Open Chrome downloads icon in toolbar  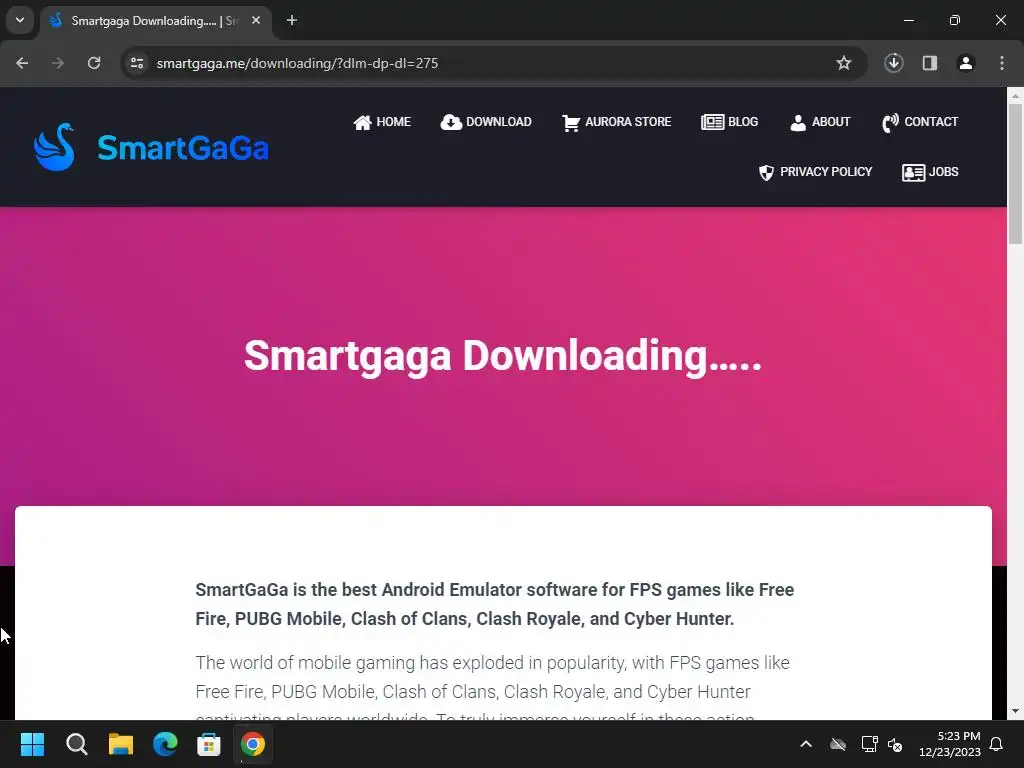coord(893,63)
